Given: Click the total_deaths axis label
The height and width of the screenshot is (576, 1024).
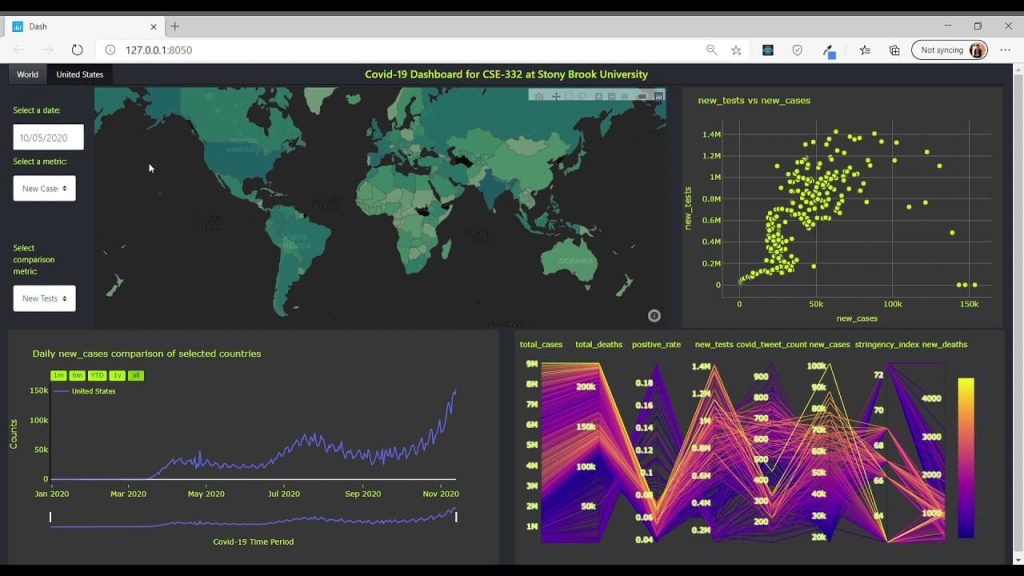Looking at the screenshot, I should click(599, 344).
